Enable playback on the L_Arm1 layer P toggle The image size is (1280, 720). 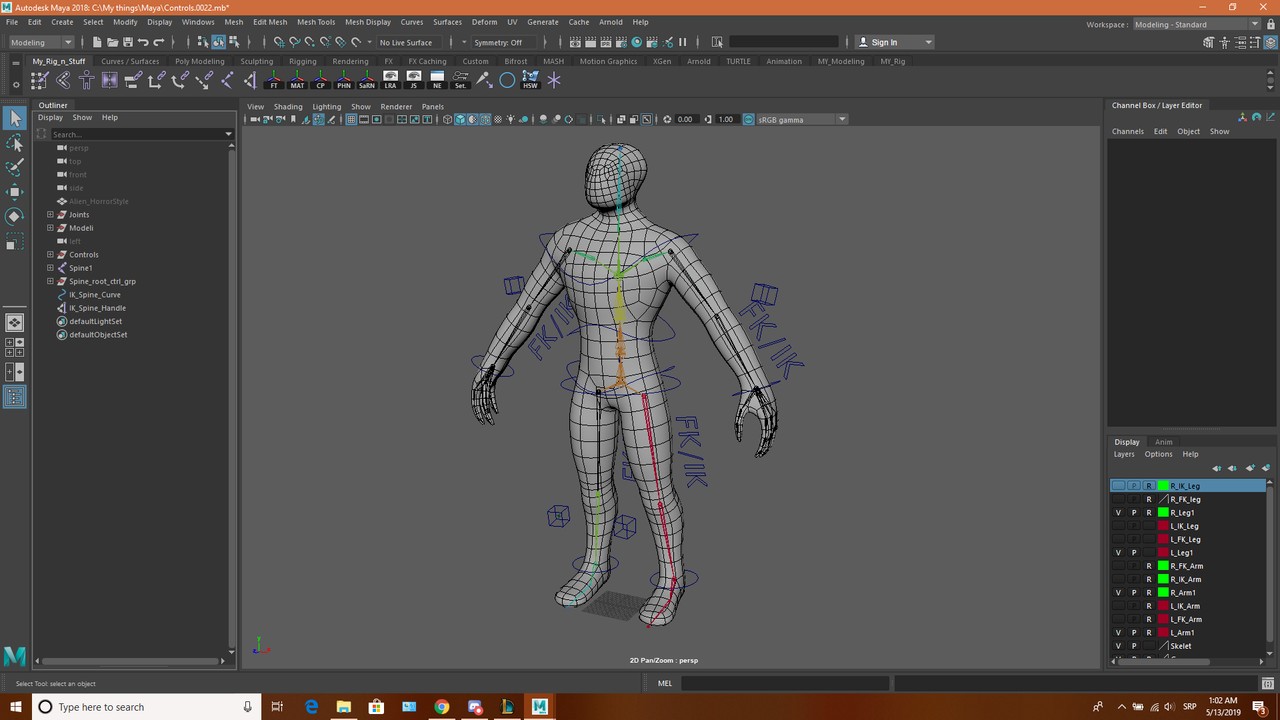1133,632
